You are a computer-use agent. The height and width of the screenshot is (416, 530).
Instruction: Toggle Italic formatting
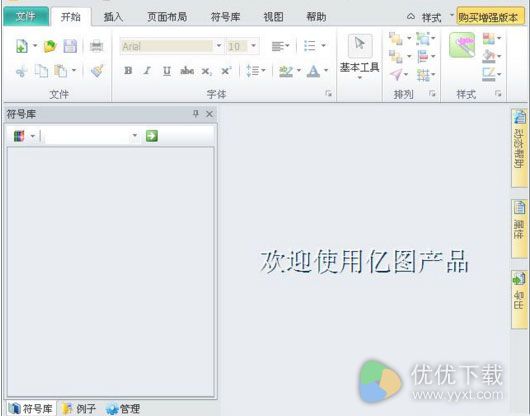(147, 71)
